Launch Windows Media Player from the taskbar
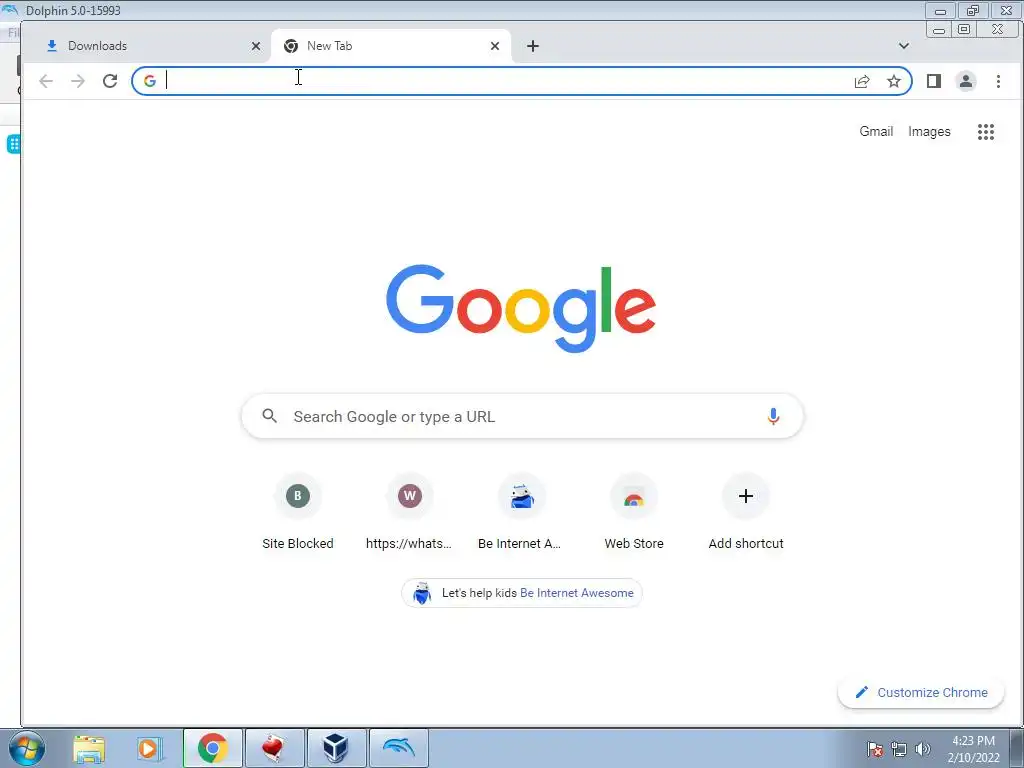Viewport: 1024px width, 768px height. pos(150,748)
